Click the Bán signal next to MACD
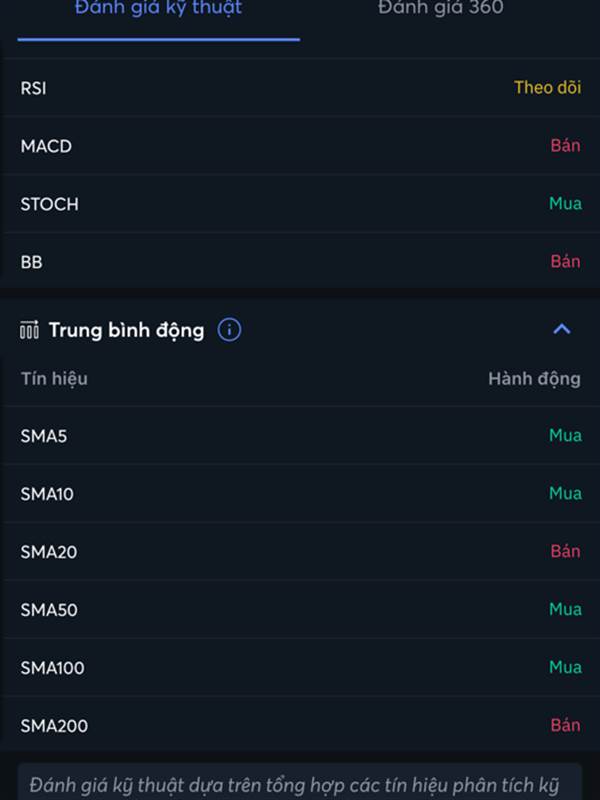600x800 pixels. [x=565, y=145]
